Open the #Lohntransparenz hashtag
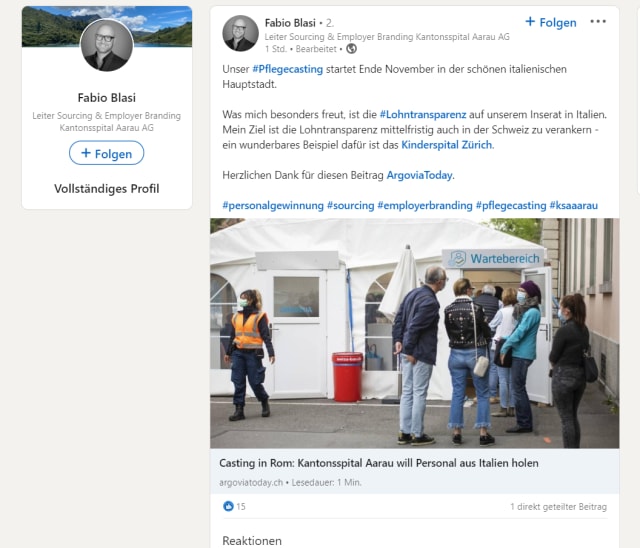640x548 pixels. point(423,115)
